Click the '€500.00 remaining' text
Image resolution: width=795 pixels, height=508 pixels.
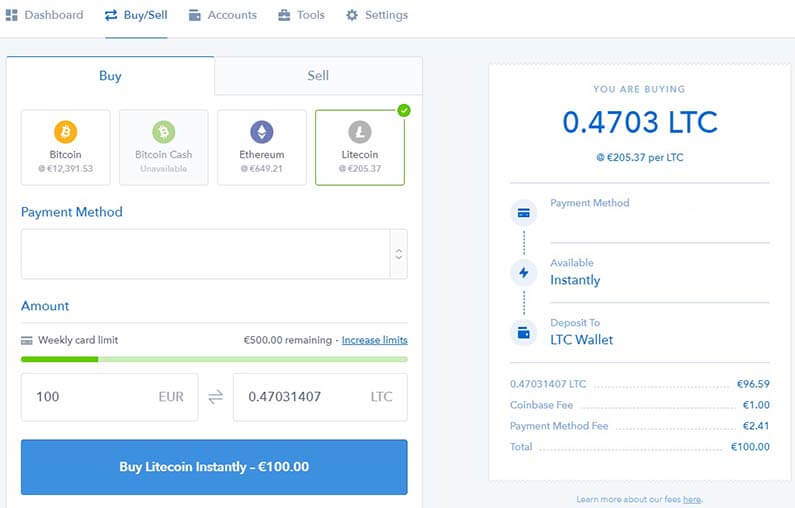tap(287, 340)
